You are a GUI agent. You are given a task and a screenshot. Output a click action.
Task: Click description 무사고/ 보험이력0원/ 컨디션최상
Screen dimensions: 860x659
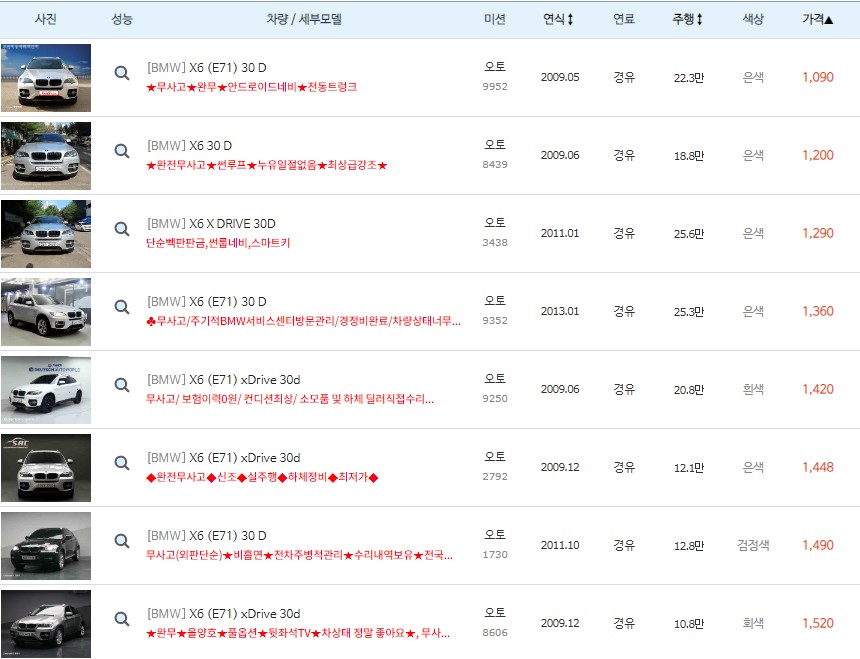pyautogui.click(x=290, y=399)
